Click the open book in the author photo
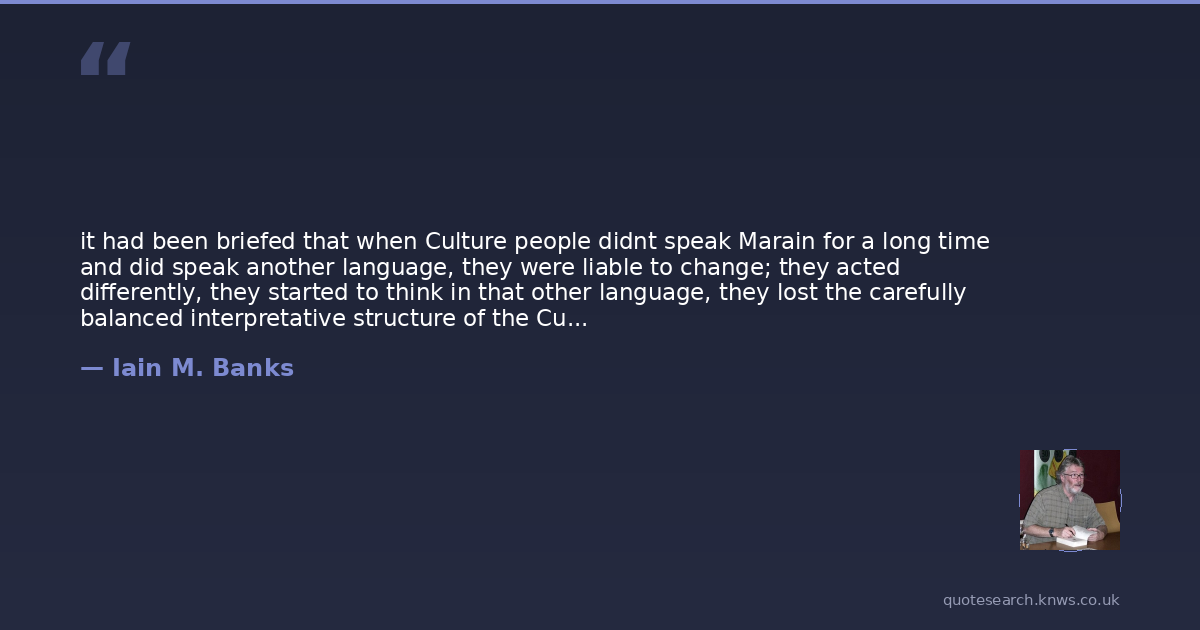 tap(1071, 535)
